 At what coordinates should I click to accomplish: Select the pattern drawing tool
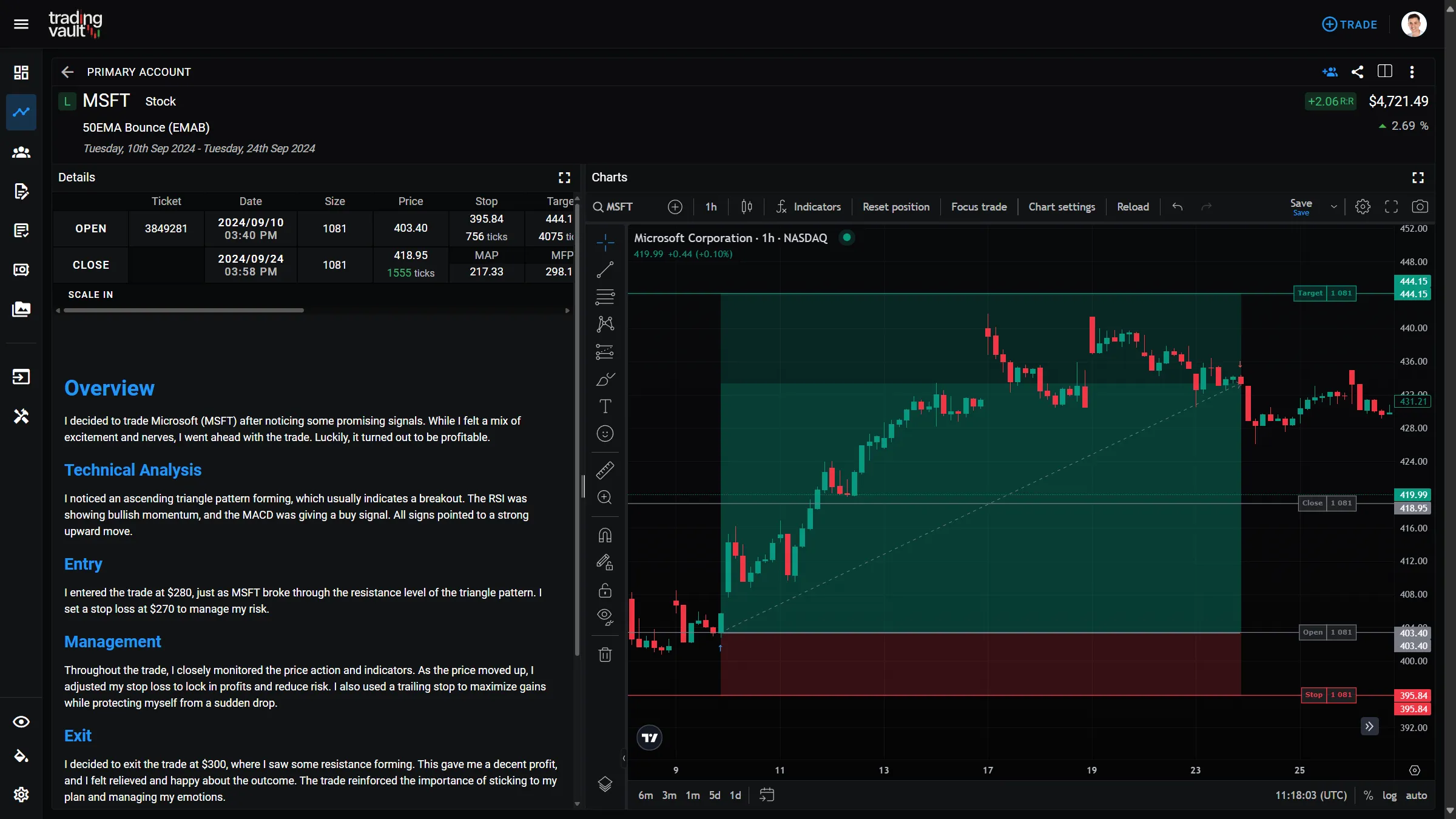605,324
